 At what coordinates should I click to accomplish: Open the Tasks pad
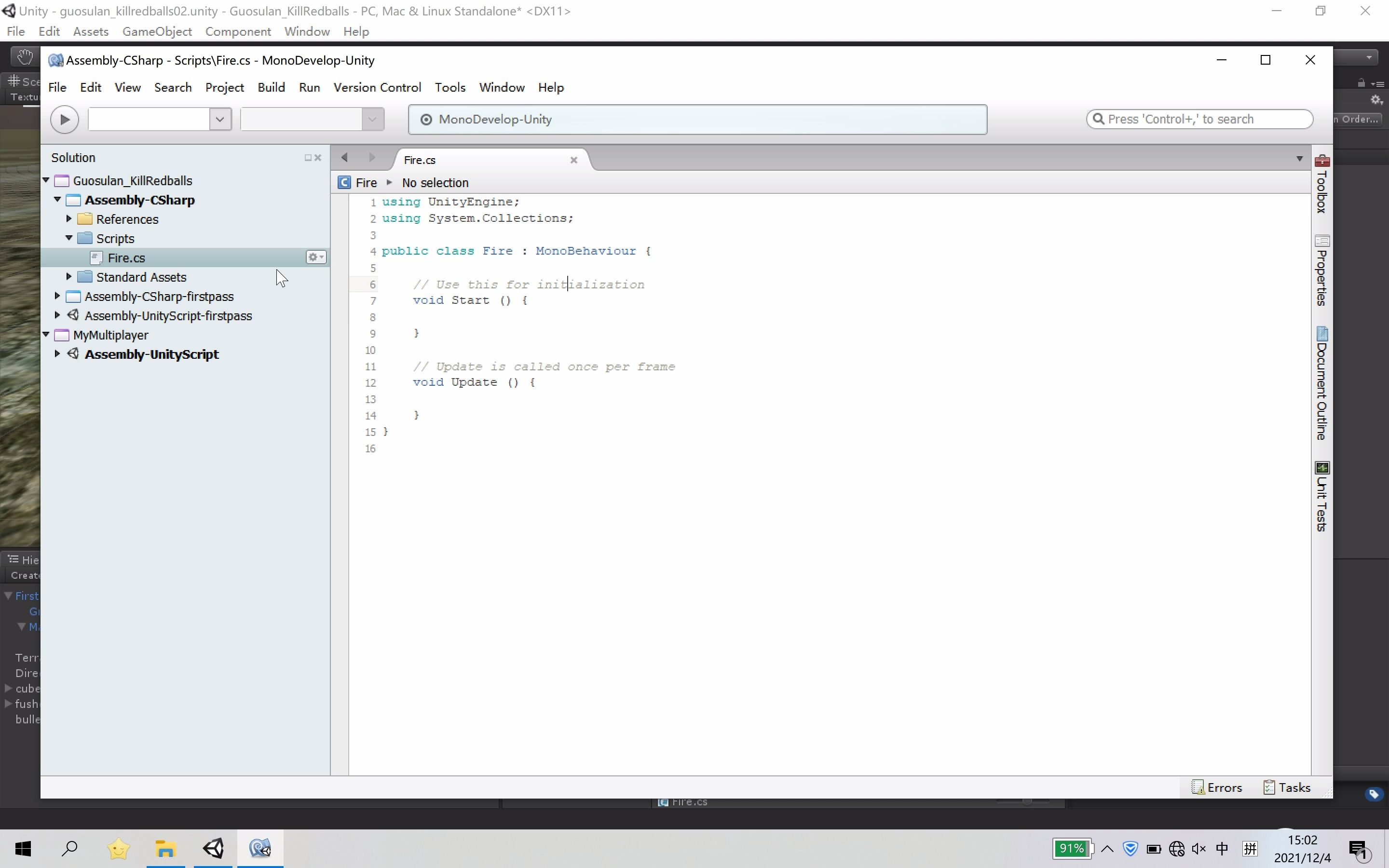1287,787
